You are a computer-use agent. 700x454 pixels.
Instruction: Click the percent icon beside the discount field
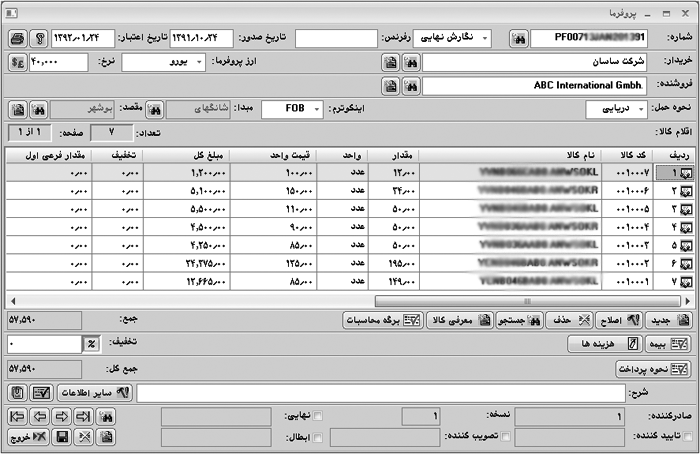90,344
